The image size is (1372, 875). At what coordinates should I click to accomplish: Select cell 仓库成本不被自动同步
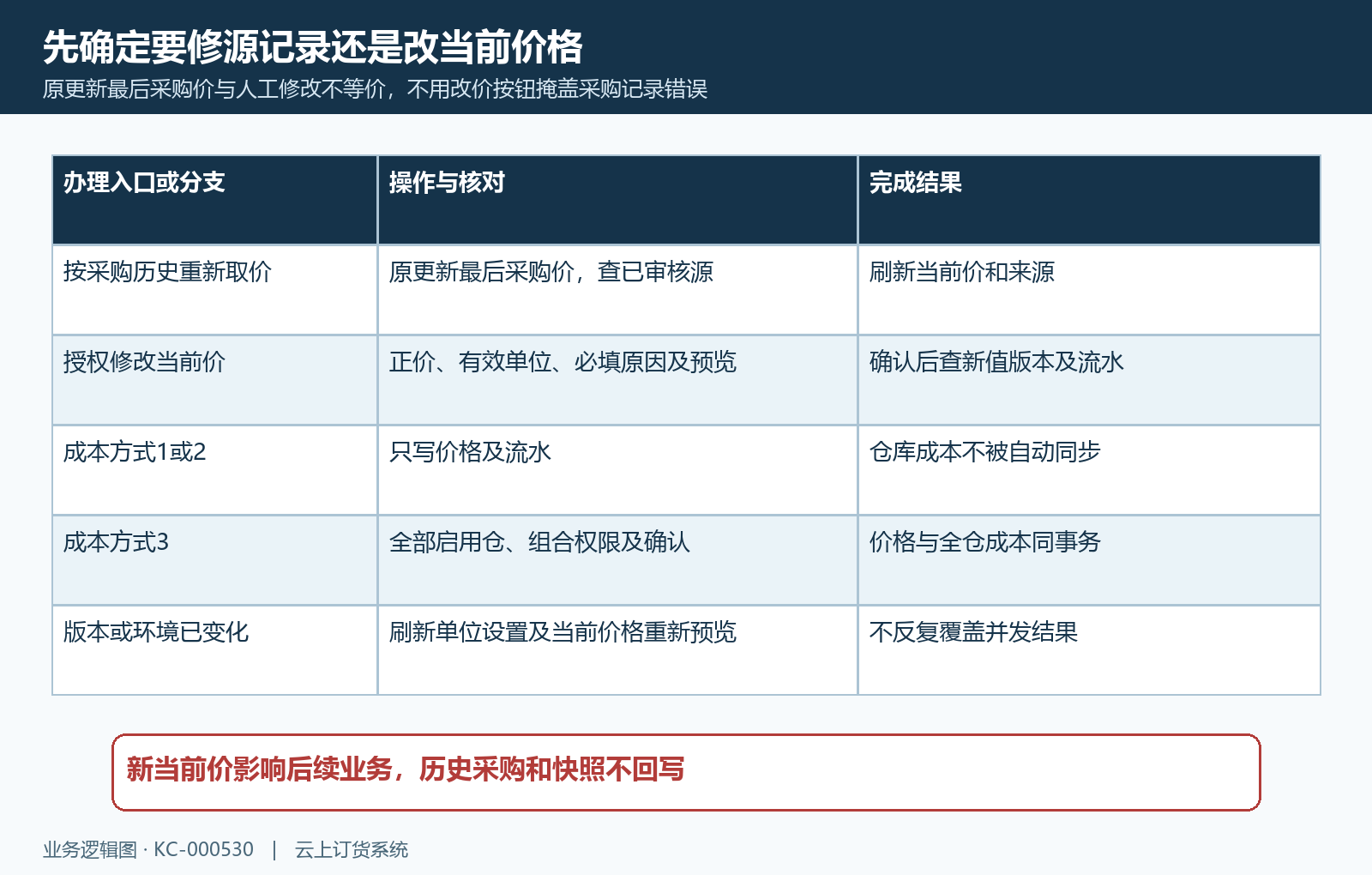pos(1089,470)
